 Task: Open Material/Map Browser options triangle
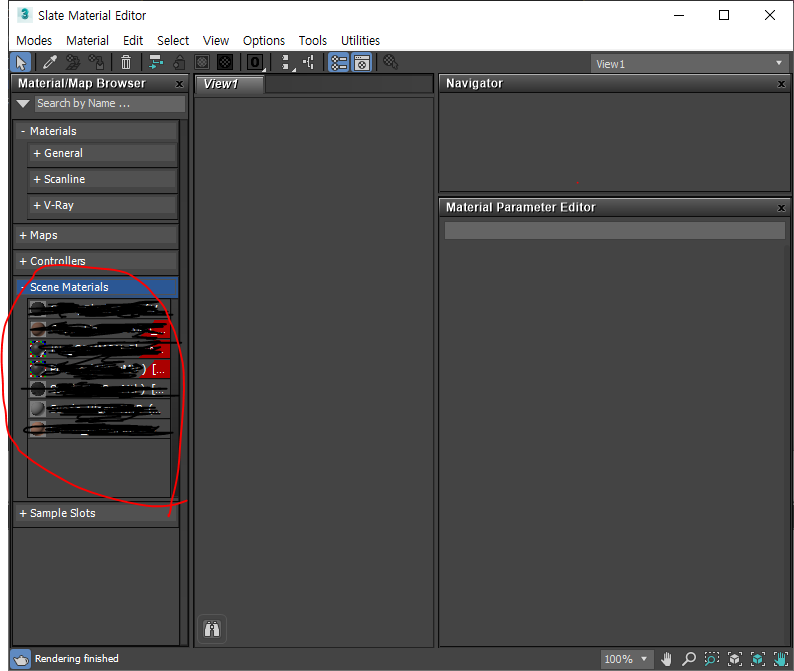pos(23,104)
